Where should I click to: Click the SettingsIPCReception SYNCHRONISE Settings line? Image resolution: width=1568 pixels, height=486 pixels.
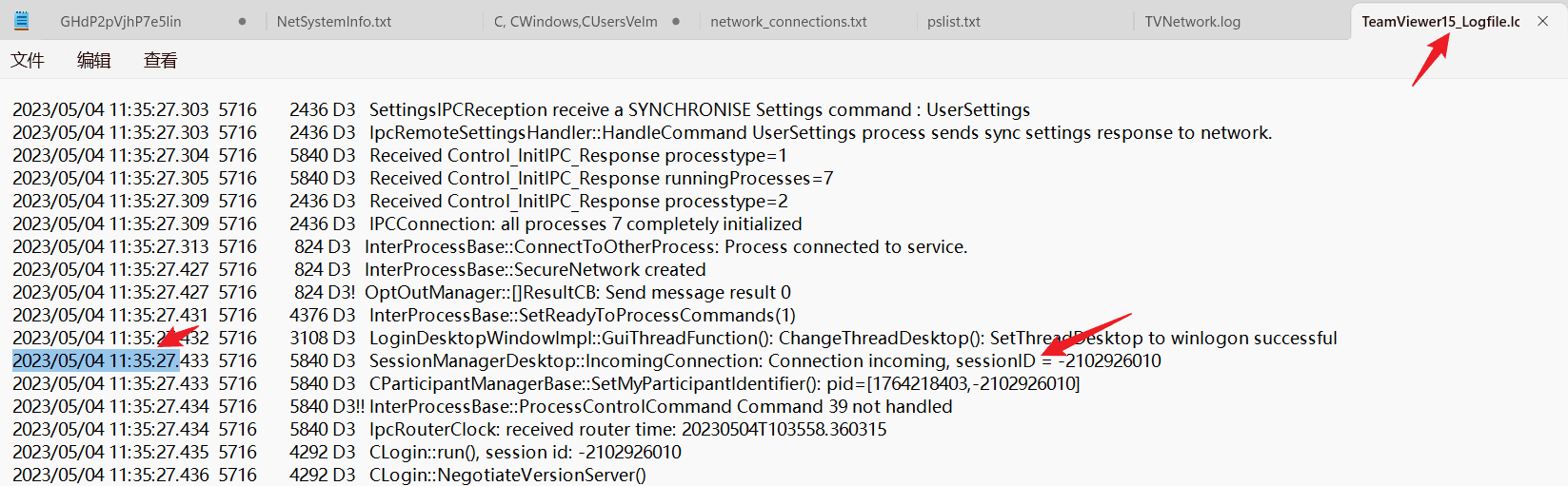[x=700, y=110]
